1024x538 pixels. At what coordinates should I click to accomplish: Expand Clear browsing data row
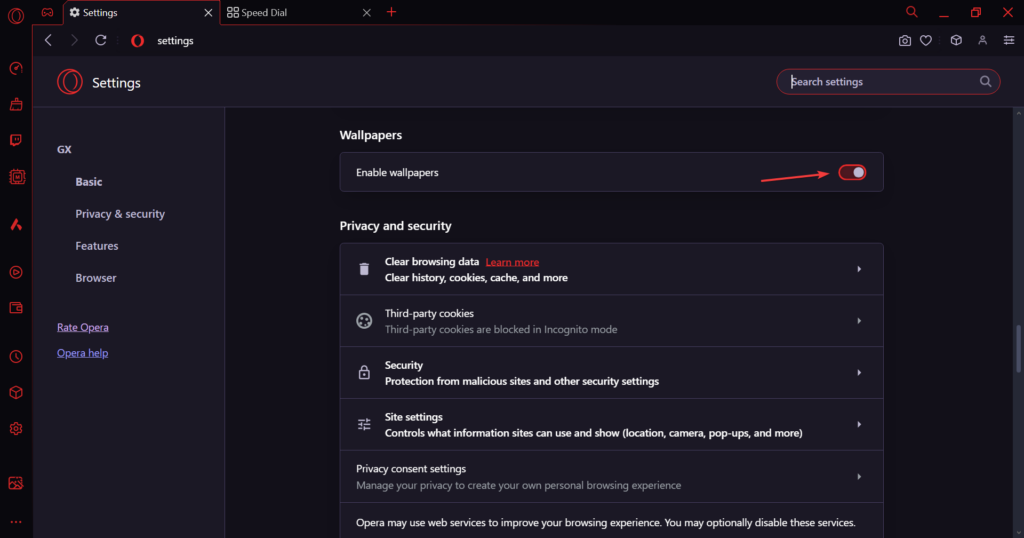tap(611, 269)
